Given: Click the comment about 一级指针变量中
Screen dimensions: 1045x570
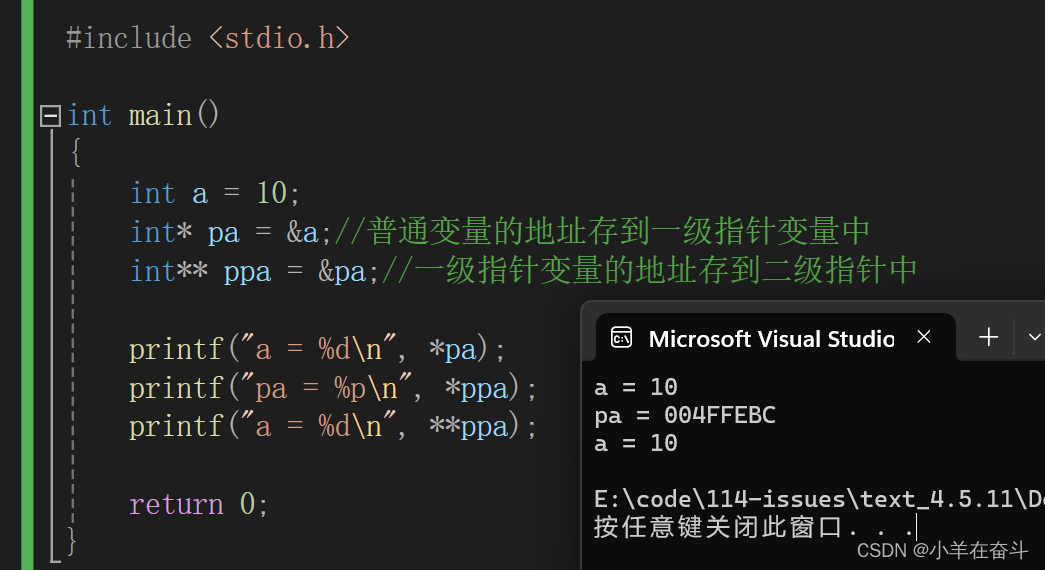Looking at the screenshot, I should pos(600,232).
